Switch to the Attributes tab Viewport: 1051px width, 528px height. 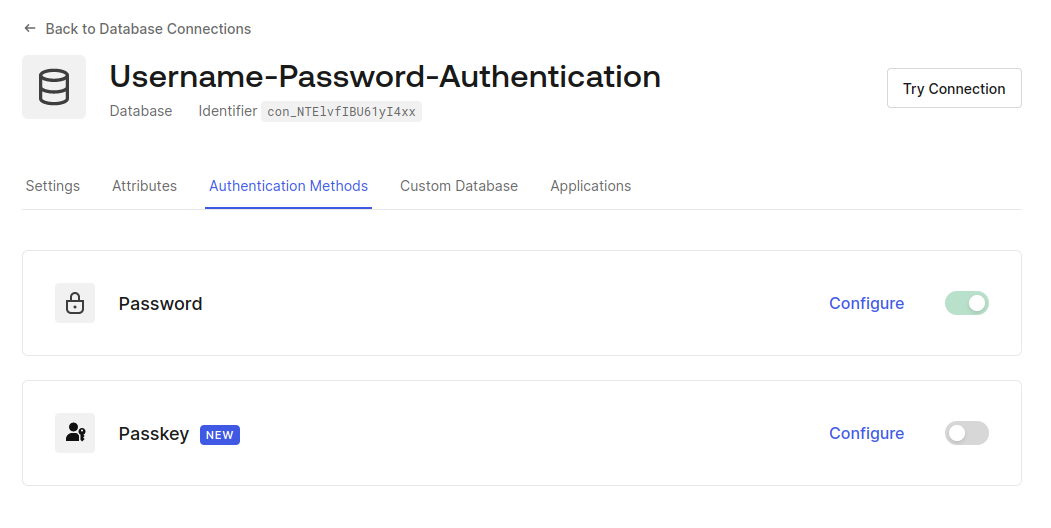click(144, 186)
